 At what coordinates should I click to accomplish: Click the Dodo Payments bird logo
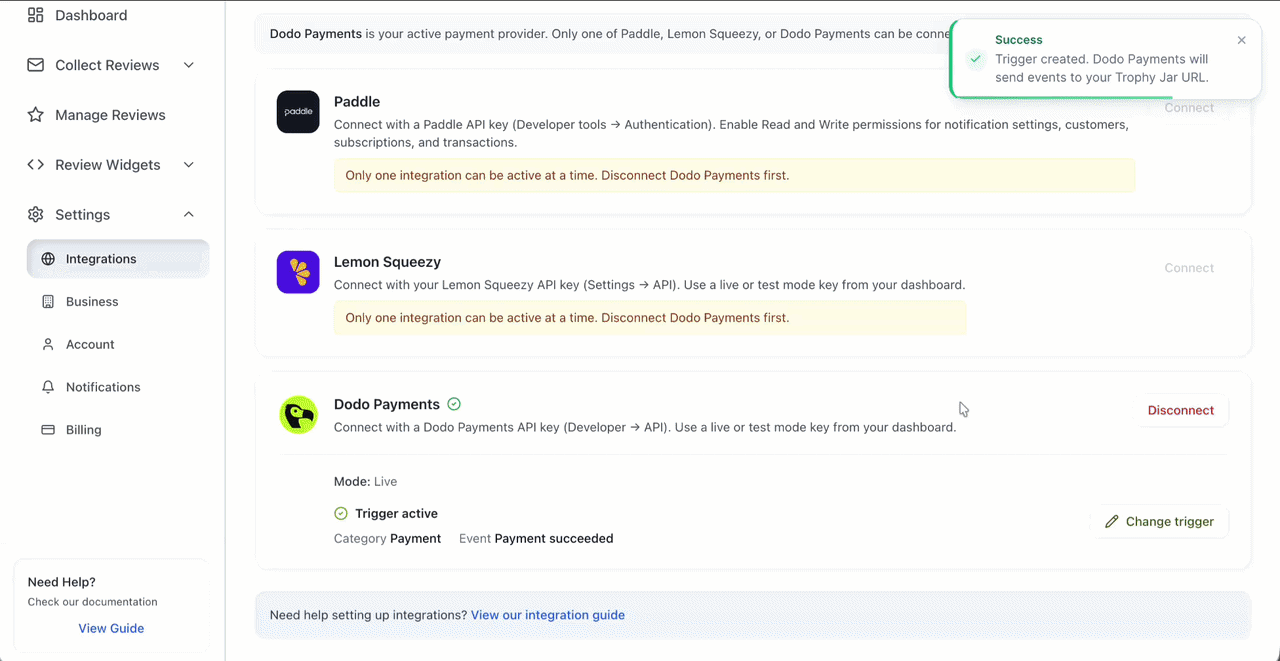[298, 414]
